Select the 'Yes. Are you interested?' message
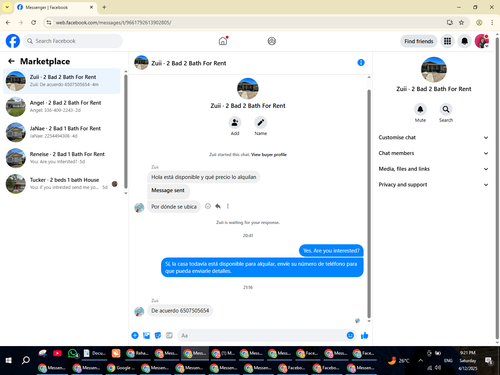Viewport: 500px width, 375px height. [x=331, y=251]
